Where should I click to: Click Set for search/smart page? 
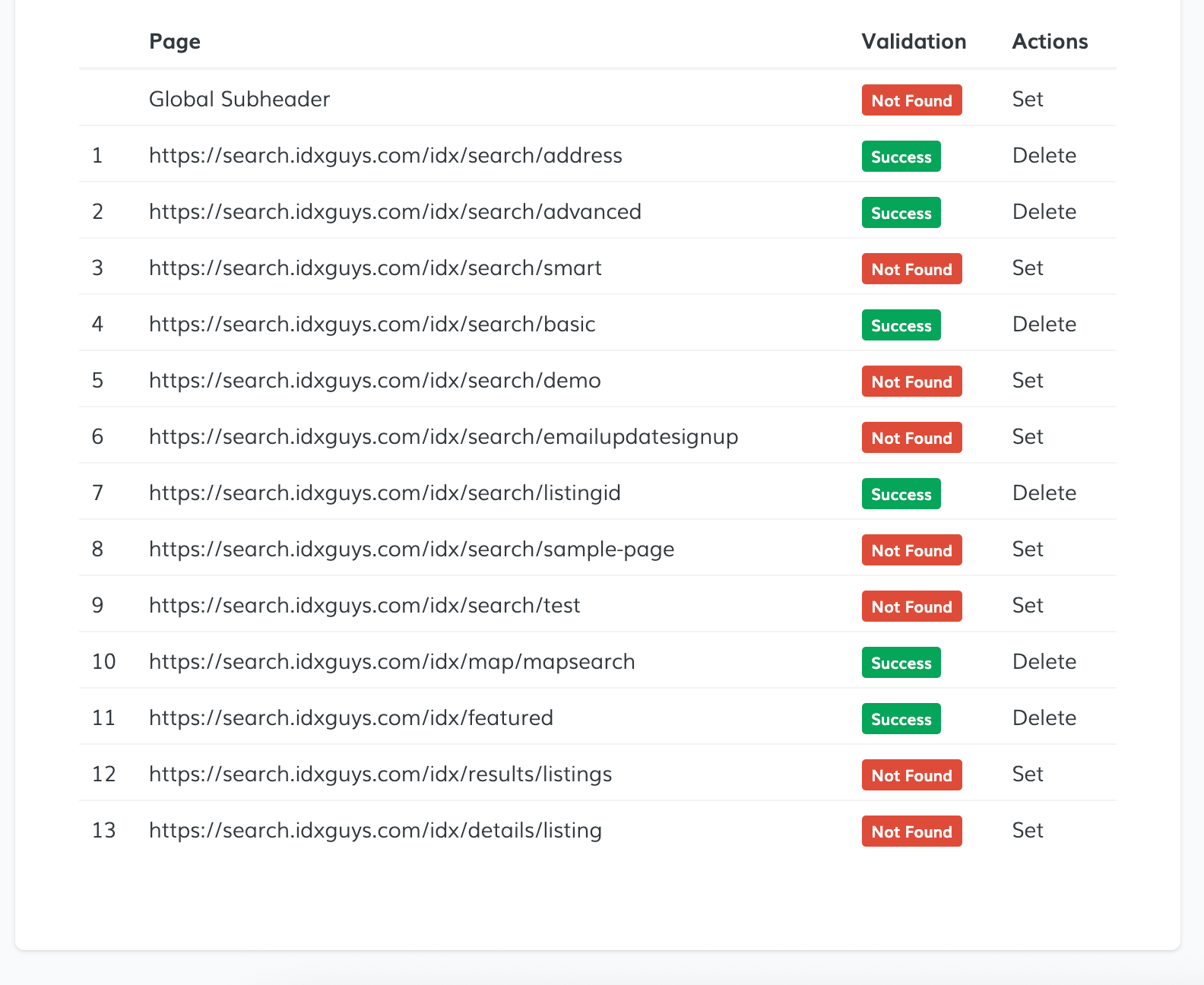click(x=1027, y=268)
